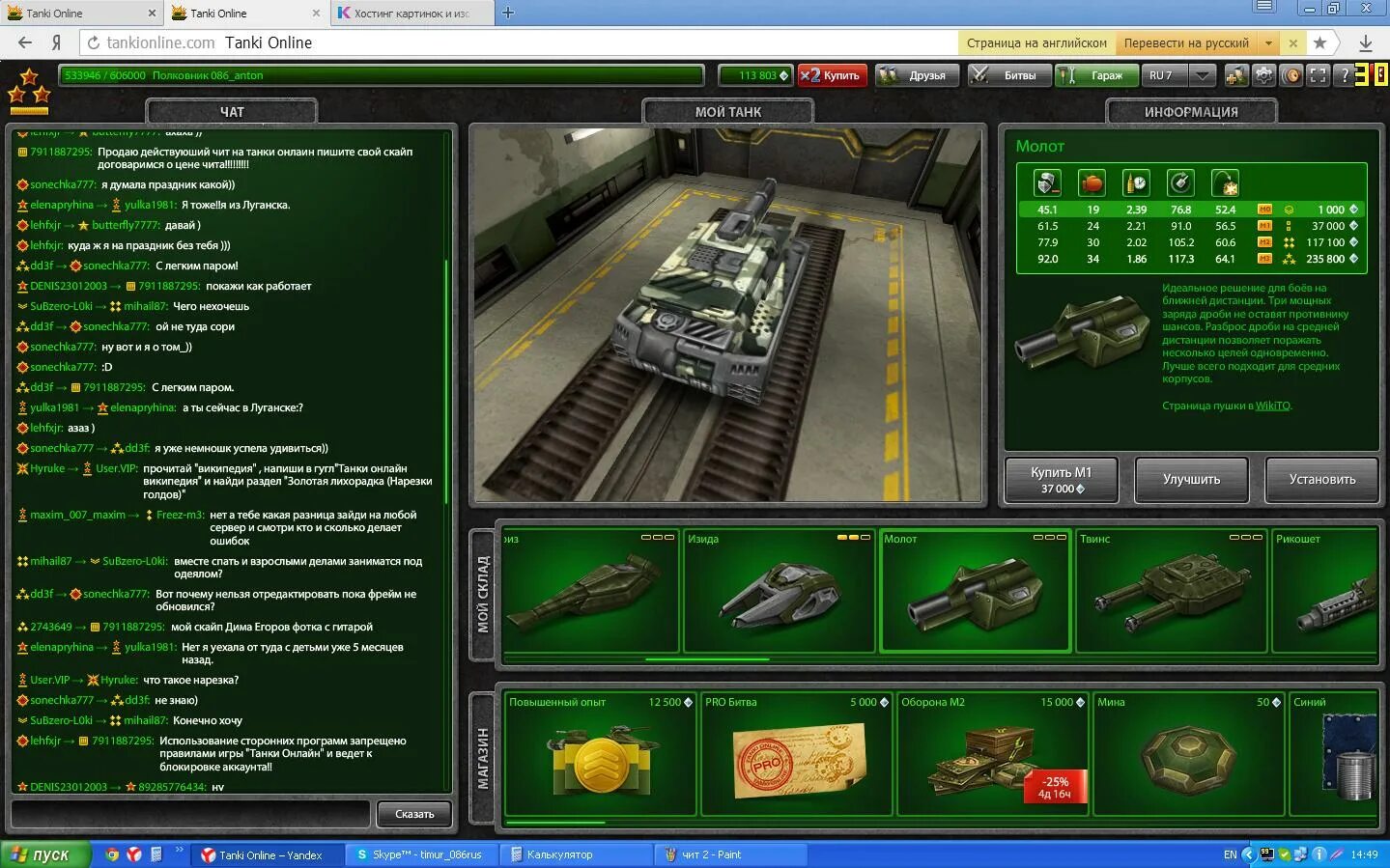Viewport: 1390px width, 868px height.
Task: Click the impact force icon with boxing glove
Action: coord(1092,182)
